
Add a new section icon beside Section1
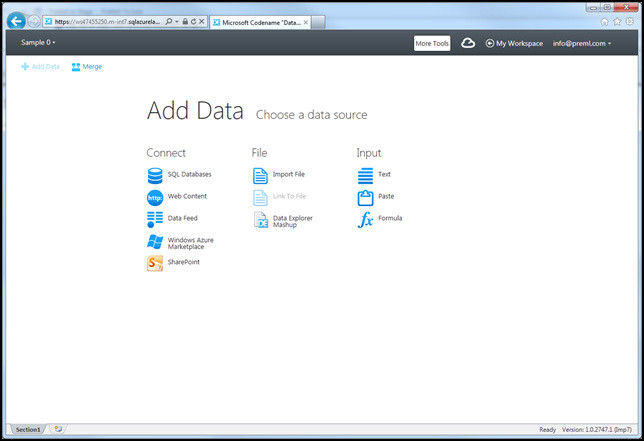click(x=58, y=429)
